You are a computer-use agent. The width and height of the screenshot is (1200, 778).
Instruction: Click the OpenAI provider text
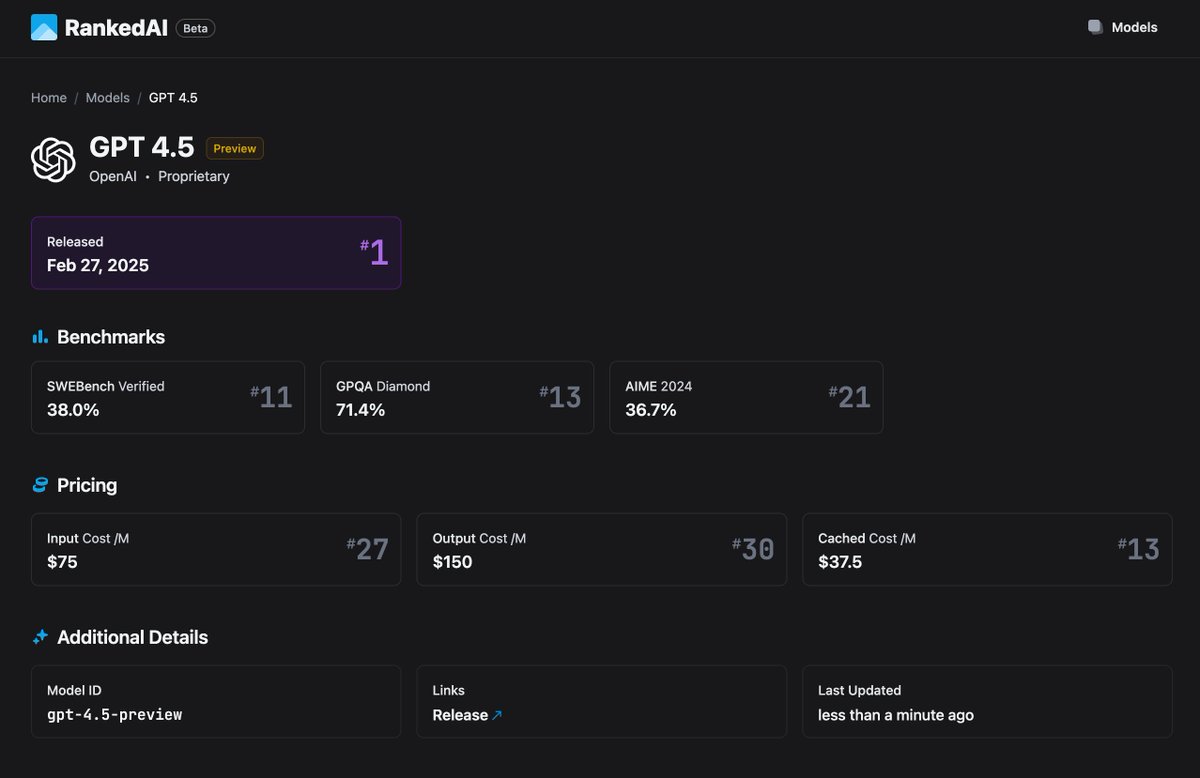pyautogui.click(x=113, y=176)
